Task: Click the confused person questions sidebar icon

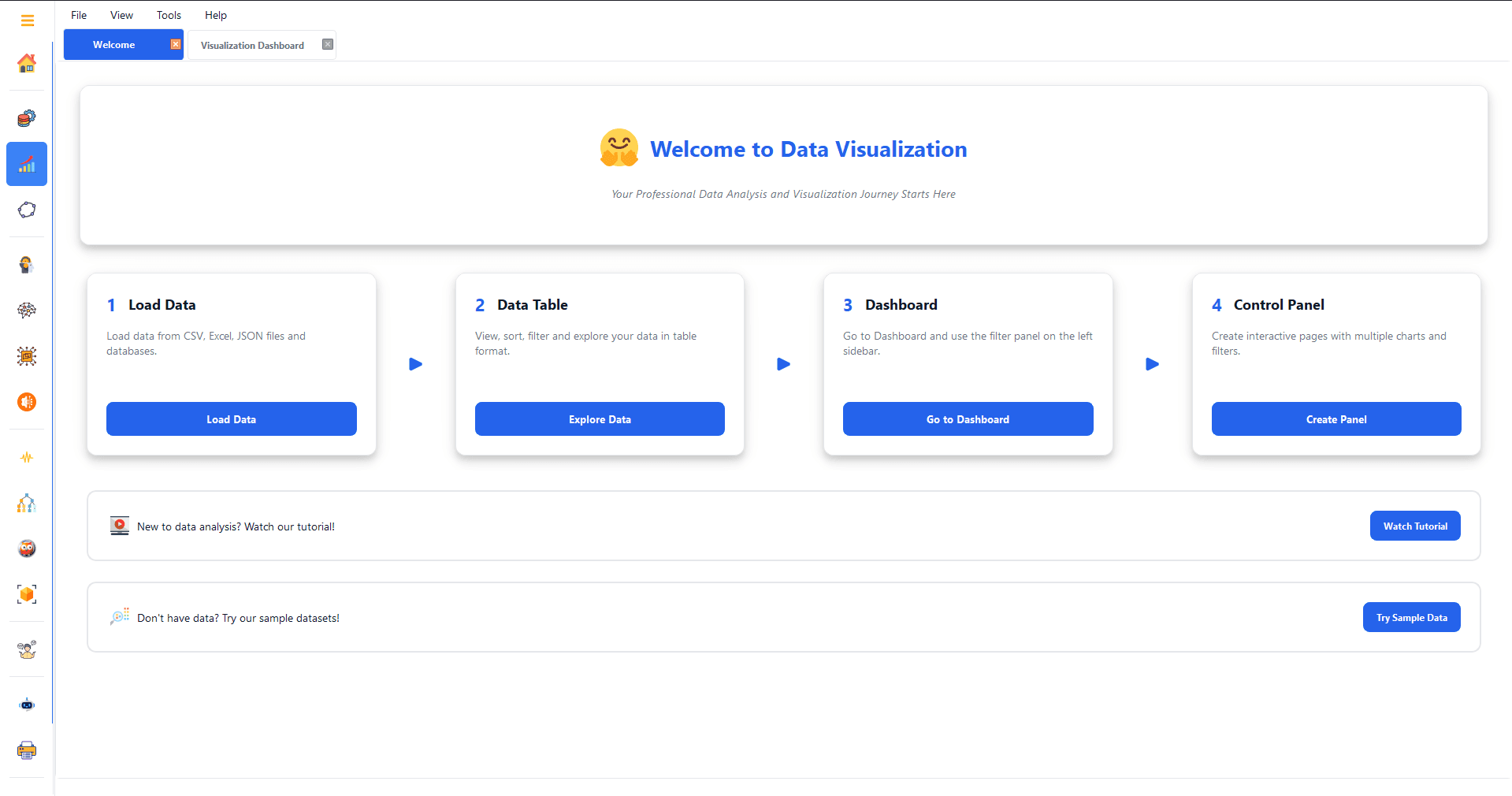Action: [x=27, y=649]
